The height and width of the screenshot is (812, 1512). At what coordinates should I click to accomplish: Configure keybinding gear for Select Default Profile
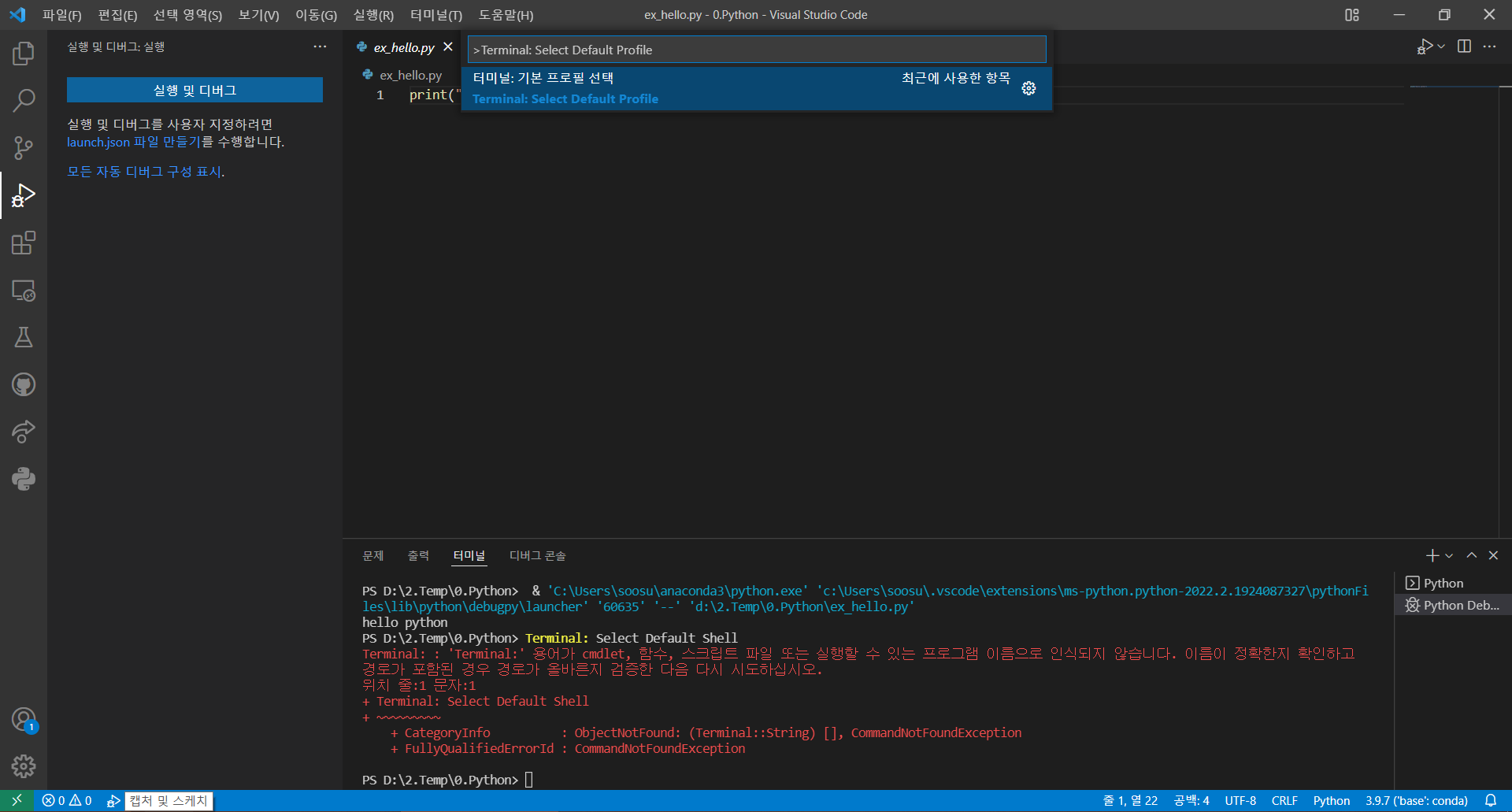click(1028, 88)
